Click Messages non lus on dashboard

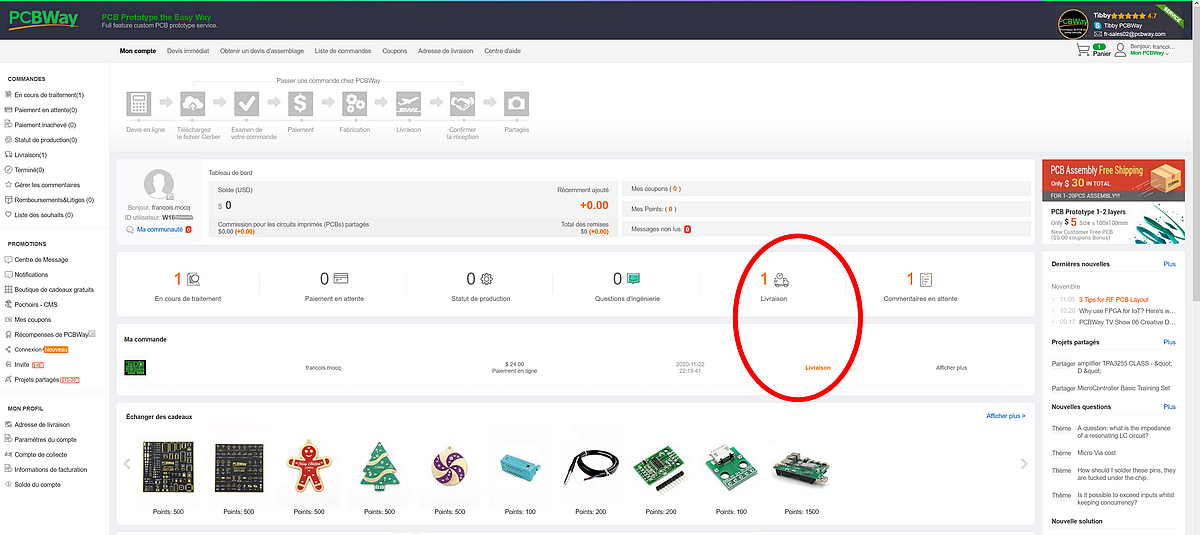click(x=660, y=229)
